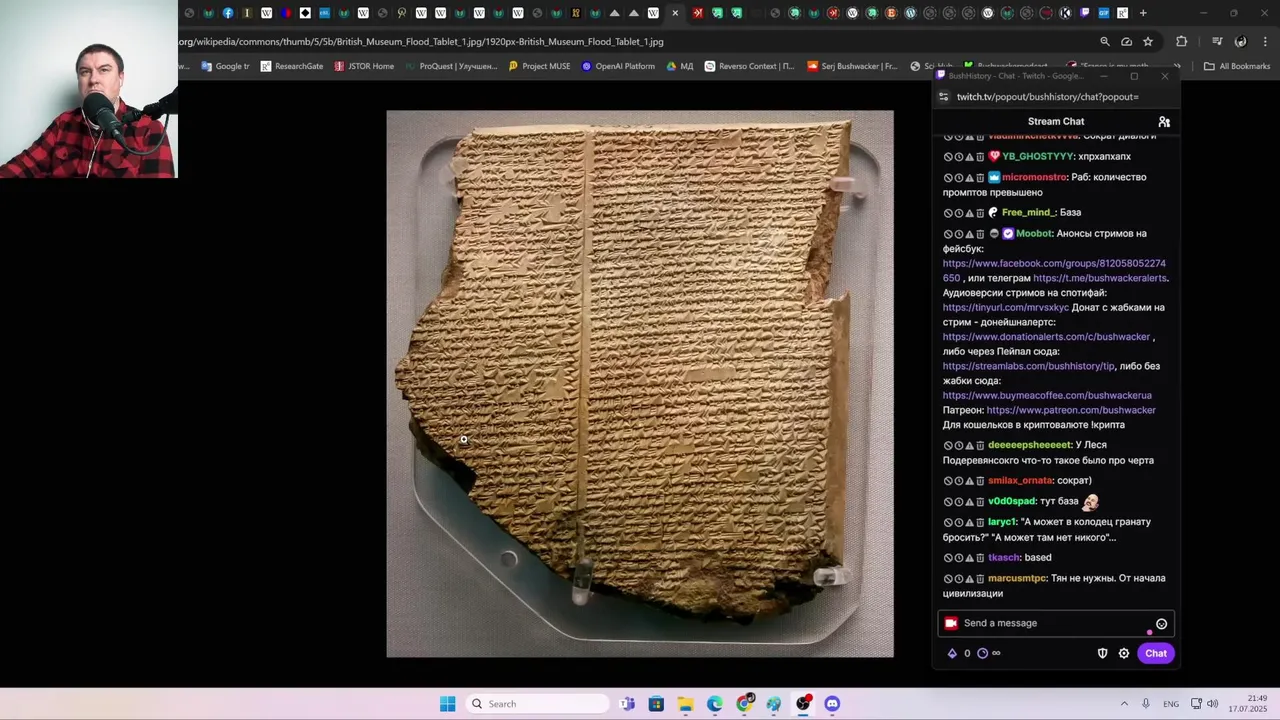Click the twitch.tv popout URL address field
The height and width of the screenshot is (720, 1280).
pos(1047,97)
